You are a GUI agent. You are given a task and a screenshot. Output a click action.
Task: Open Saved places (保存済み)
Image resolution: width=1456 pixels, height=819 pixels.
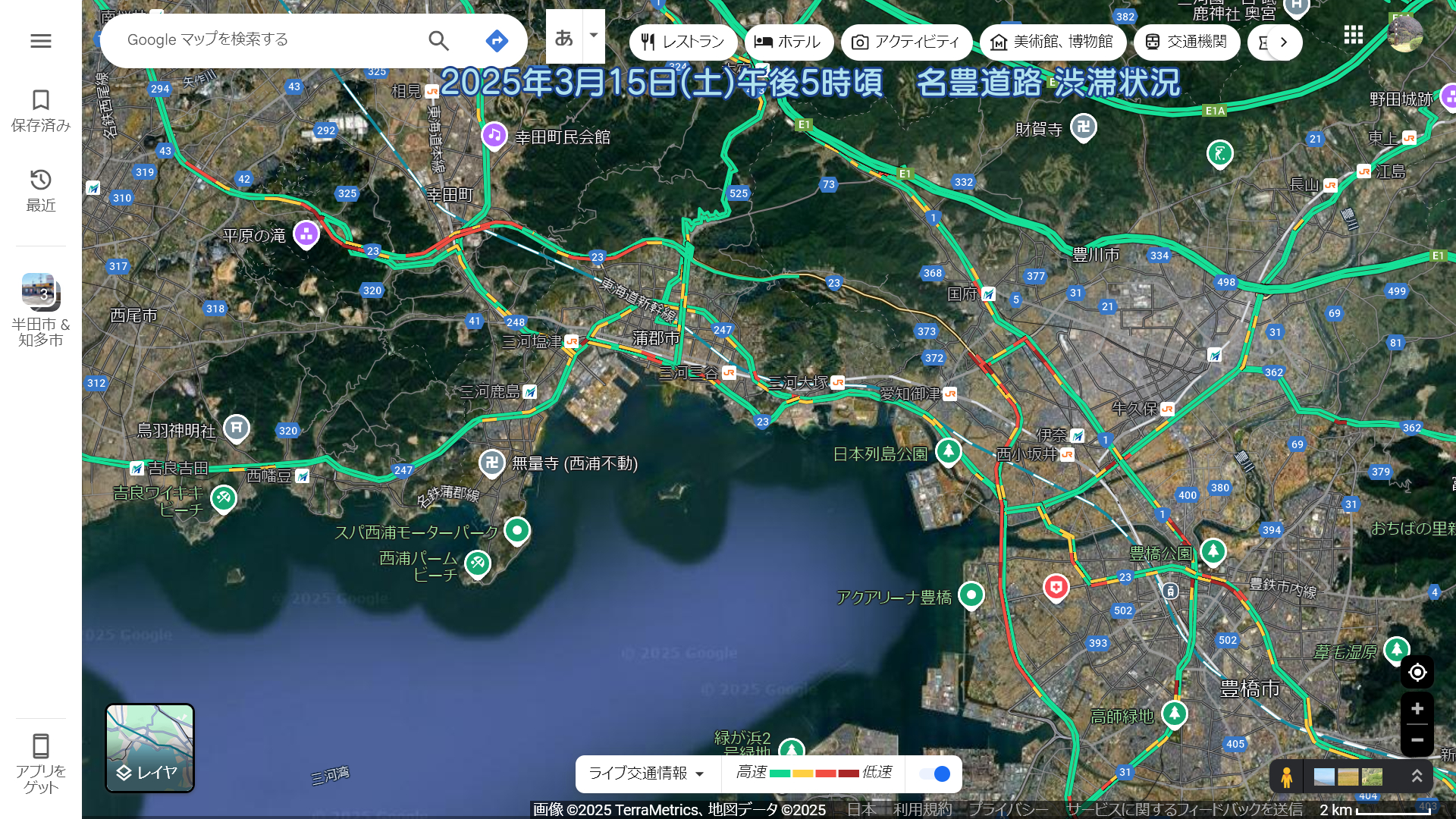41,111
